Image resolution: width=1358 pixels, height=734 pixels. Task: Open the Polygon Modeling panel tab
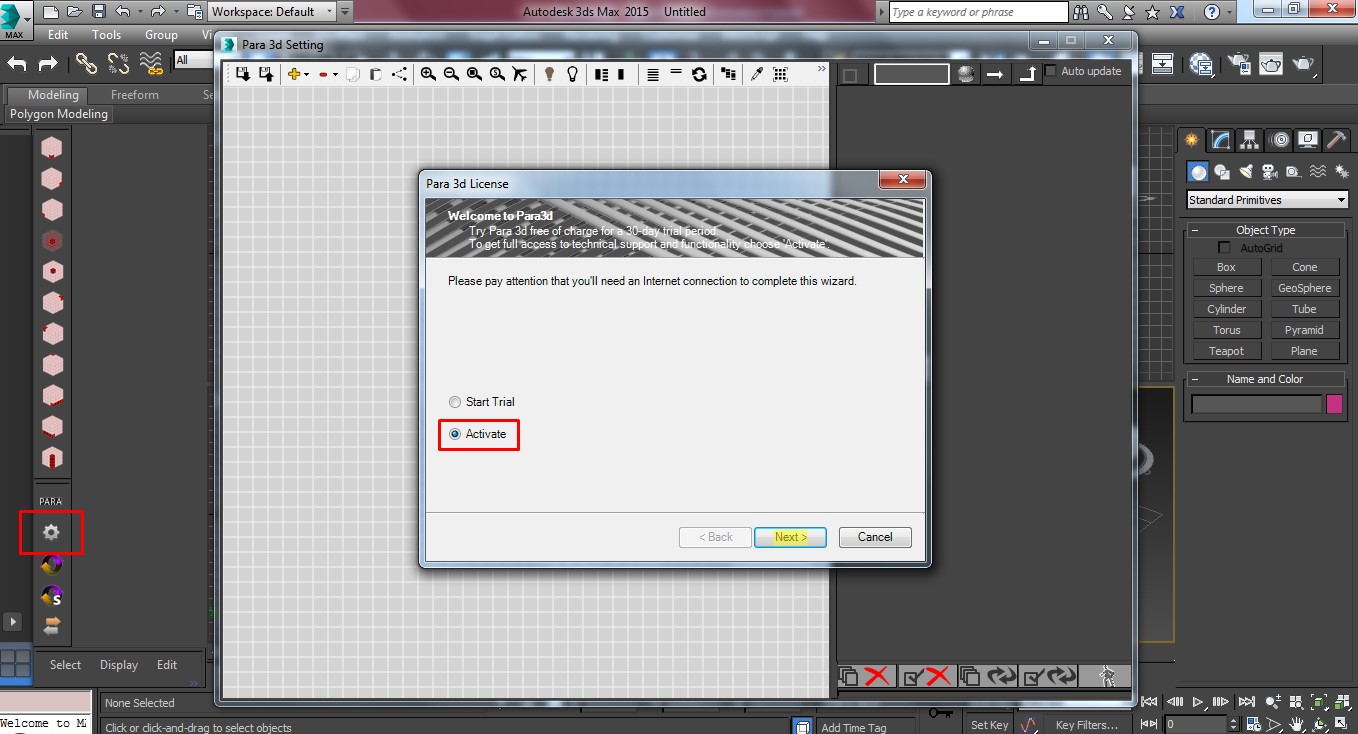click(x=59, y=114)
